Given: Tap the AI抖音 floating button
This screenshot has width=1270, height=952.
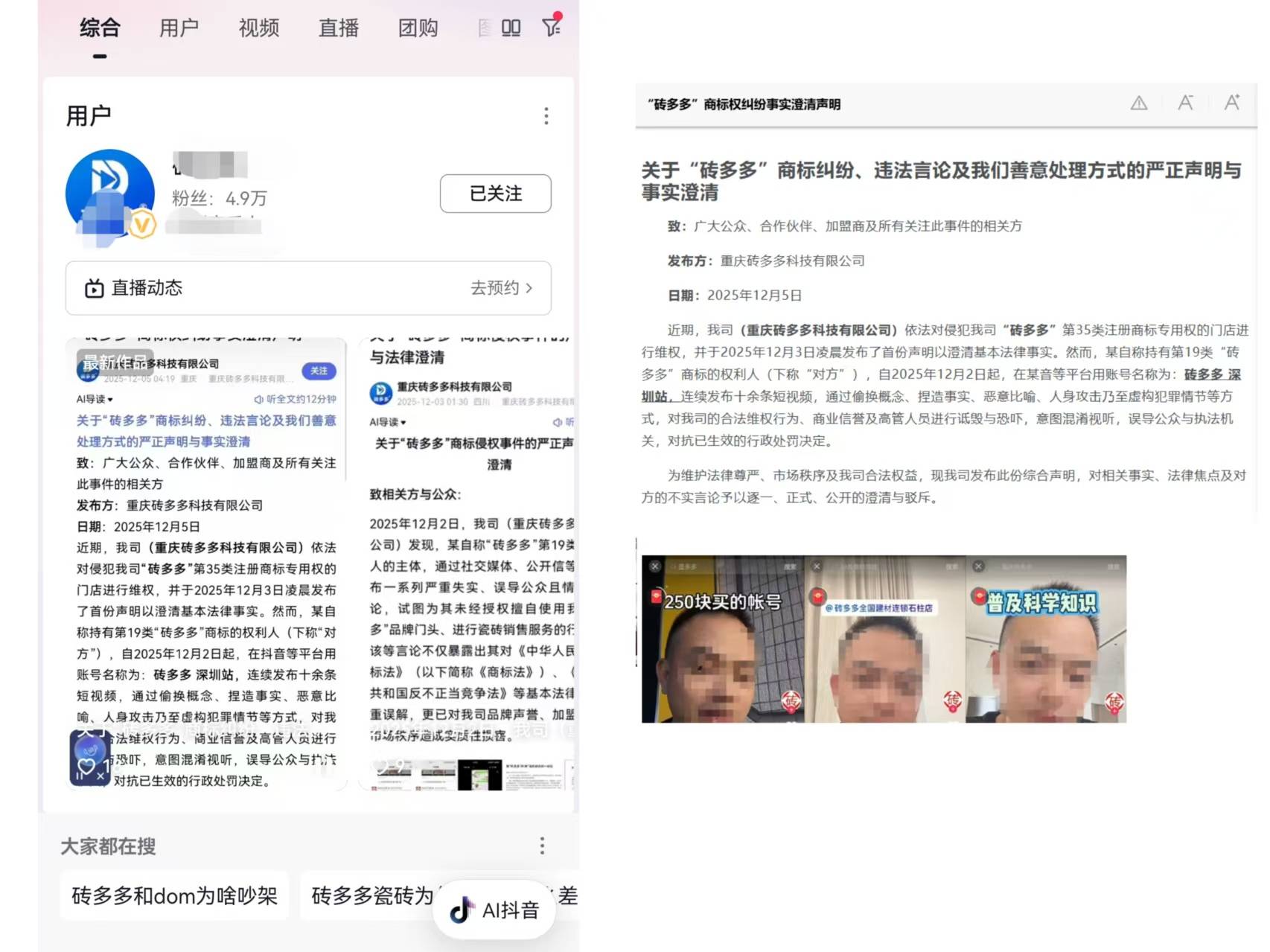Looking at the screenshot, I should (494, 910).
